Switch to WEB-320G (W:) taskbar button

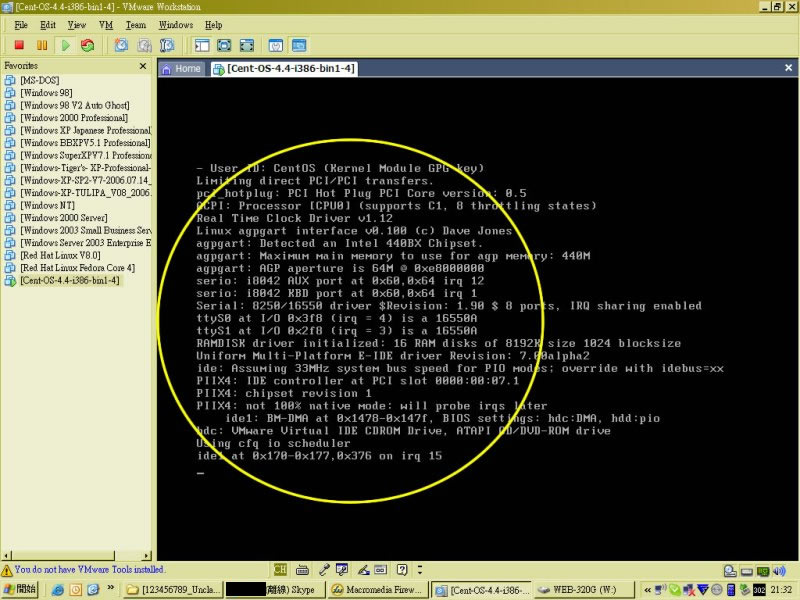click(583, 590)
